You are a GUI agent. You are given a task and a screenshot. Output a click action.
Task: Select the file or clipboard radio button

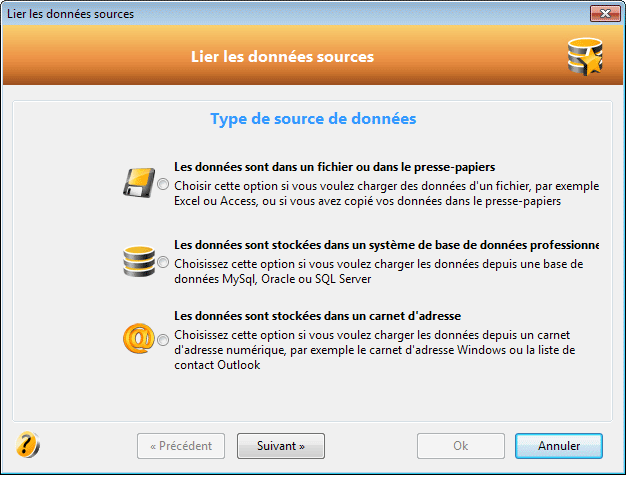(163, 185)
